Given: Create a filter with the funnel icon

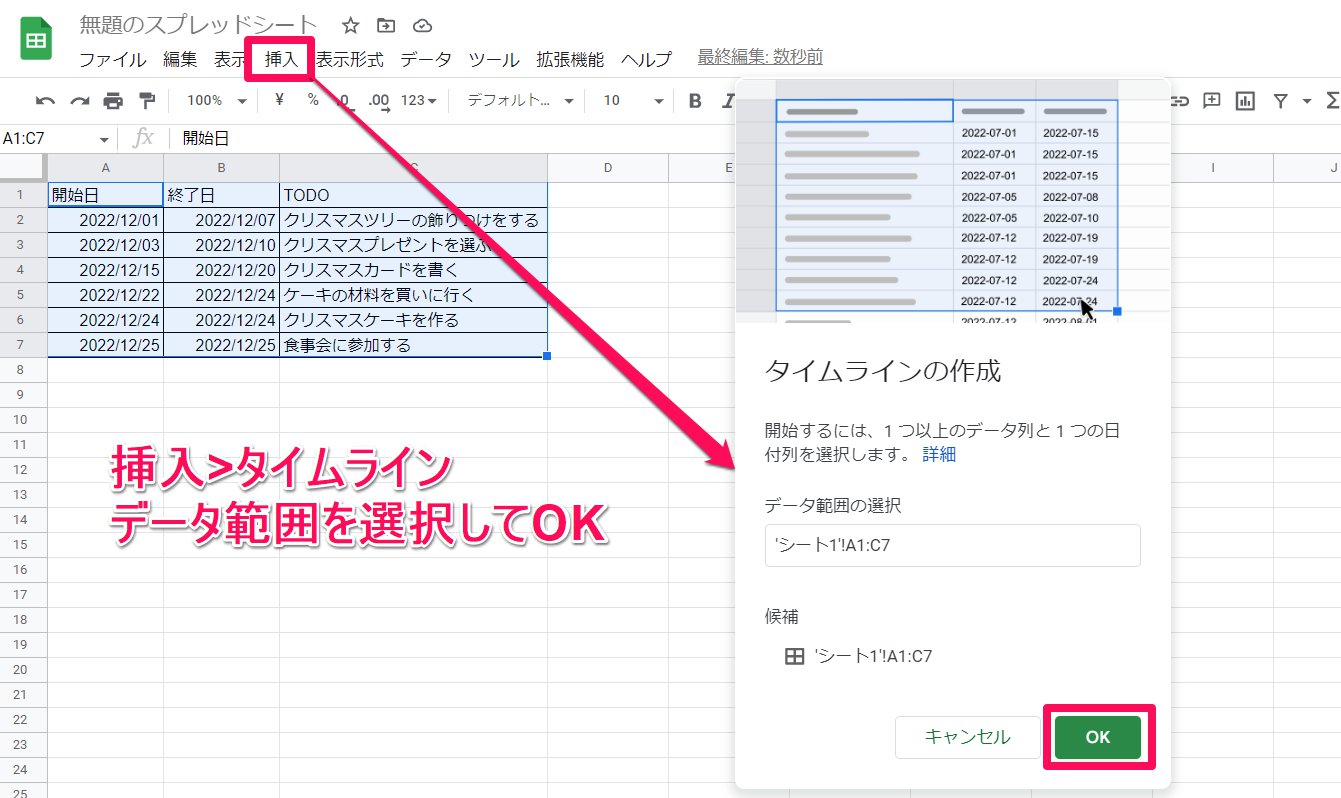Looking at the screenshot, I should (x=1280, y=100).
